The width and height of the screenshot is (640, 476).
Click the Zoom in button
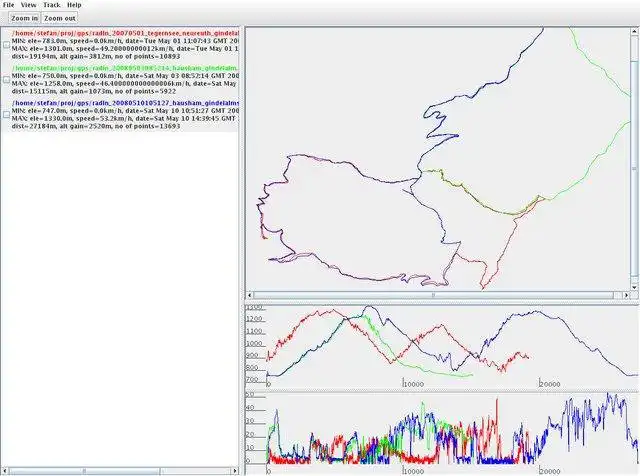click(24, 18)
